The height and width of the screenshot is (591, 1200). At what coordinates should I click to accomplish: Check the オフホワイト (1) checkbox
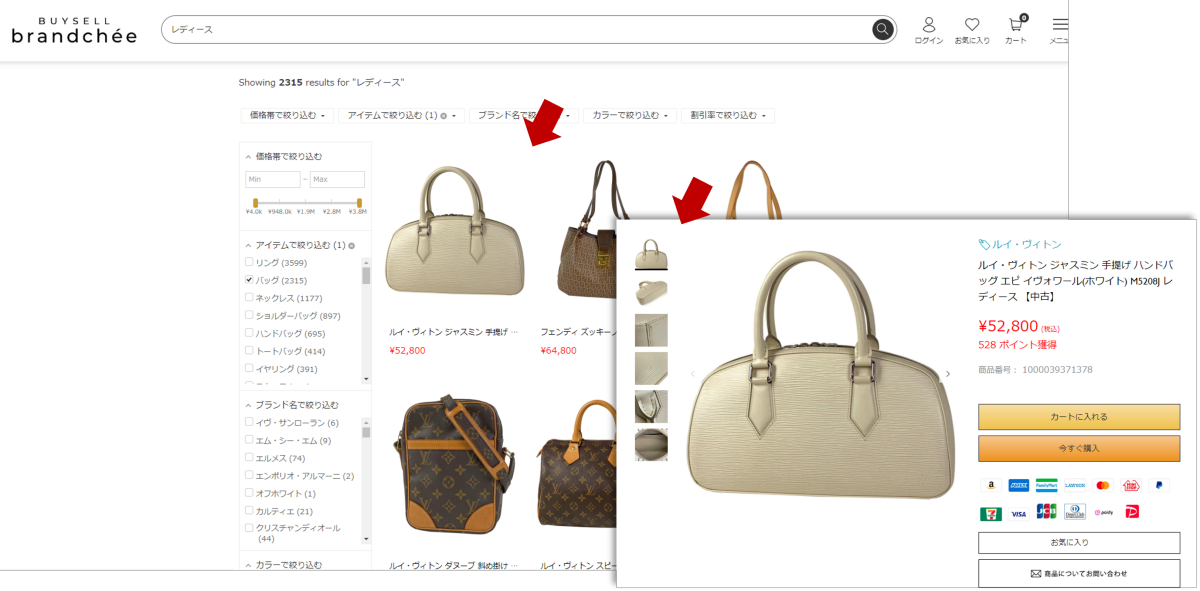[249, 492]
